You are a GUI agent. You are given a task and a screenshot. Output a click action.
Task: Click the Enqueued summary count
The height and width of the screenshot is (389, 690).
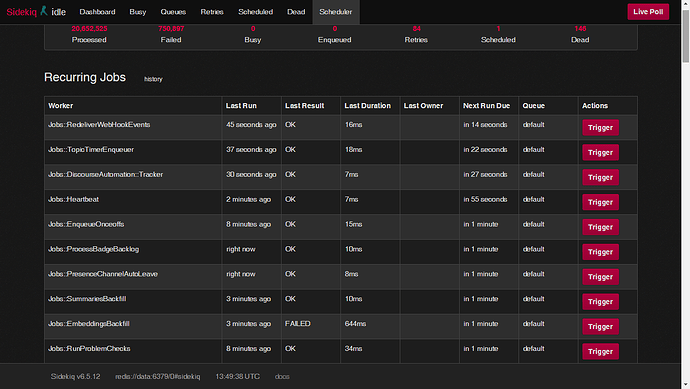[x=334, y=29]
